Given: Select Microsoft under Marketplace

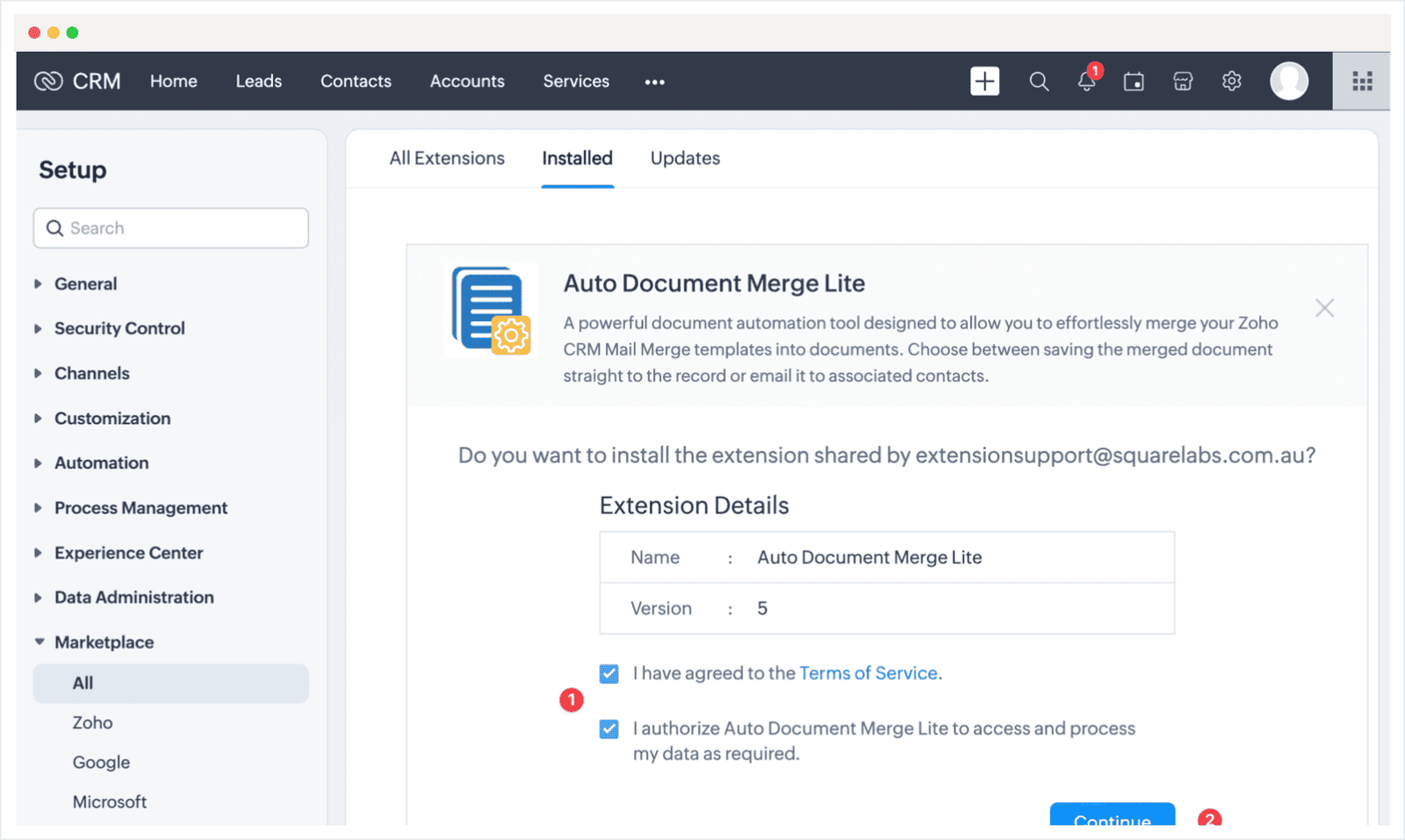Looking at the screenshot, I should tap(109, 801).
